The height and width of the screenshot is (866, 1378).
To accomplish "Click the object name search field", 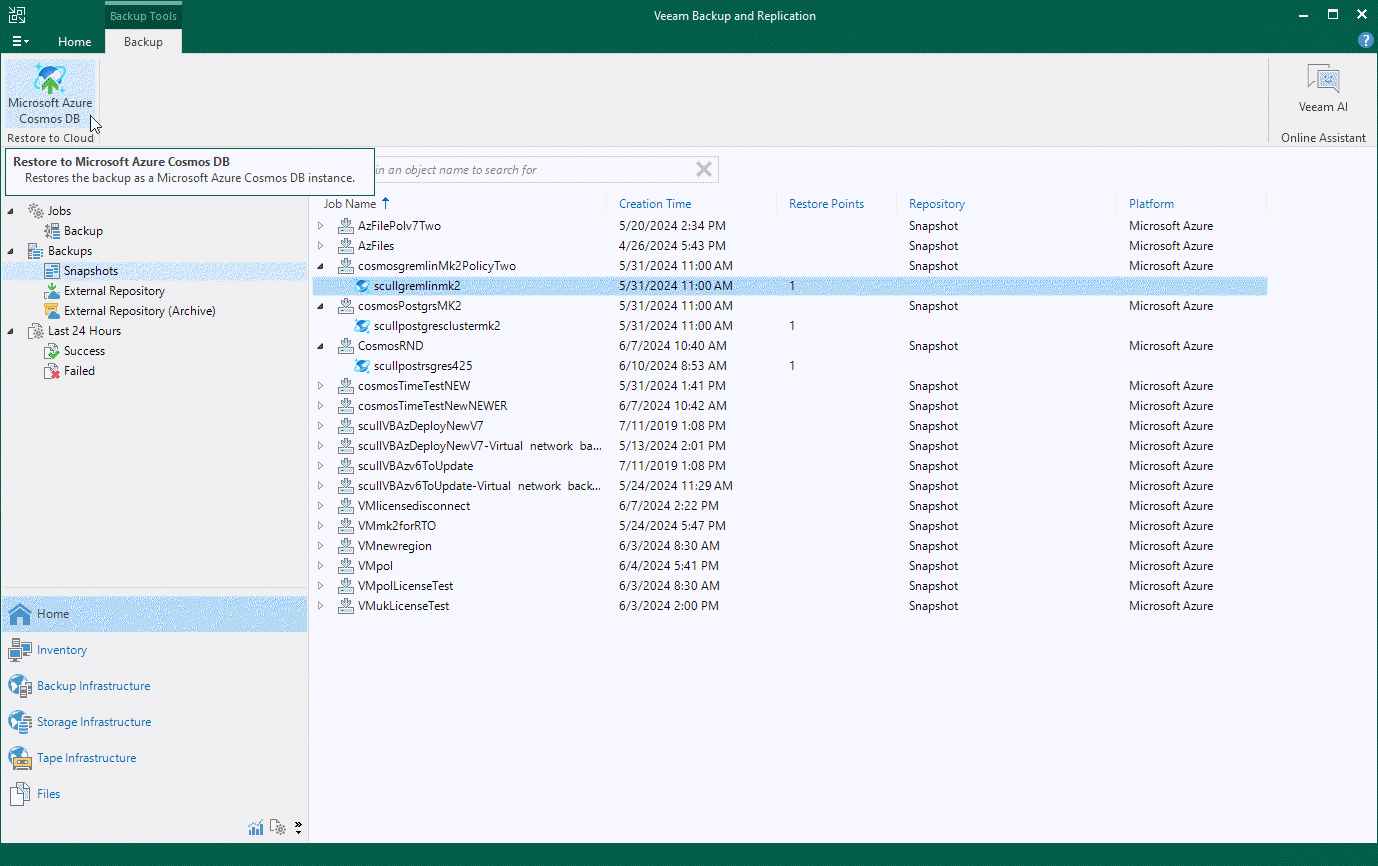I will [x=530, y=170].
